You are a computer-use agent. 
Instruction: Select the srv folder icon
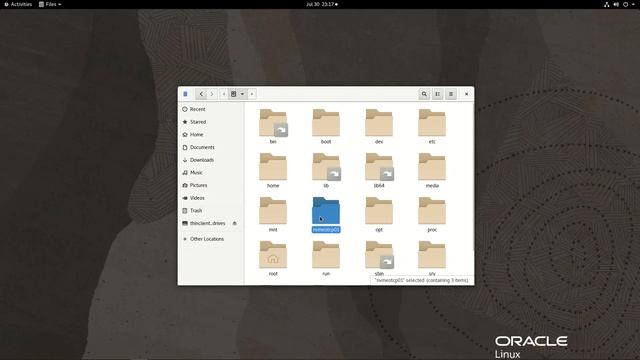point(432,255)
